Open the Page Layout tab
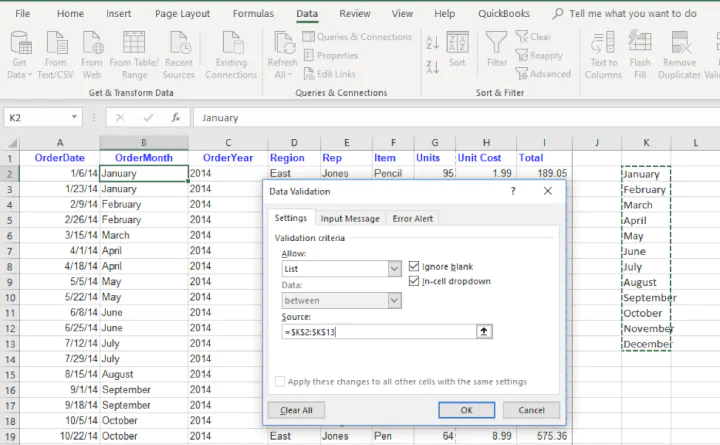This screenshot has width=720, height=445. tap(182, 14)
